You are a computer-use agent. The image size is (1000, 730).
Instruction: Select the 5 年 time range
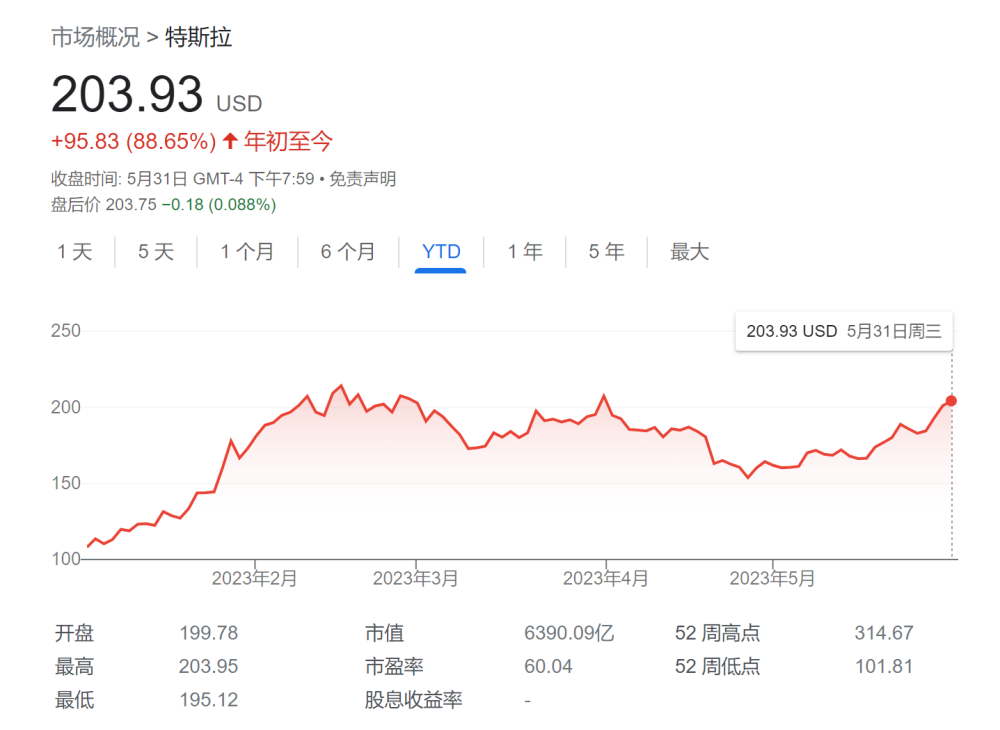pos(607,252)
